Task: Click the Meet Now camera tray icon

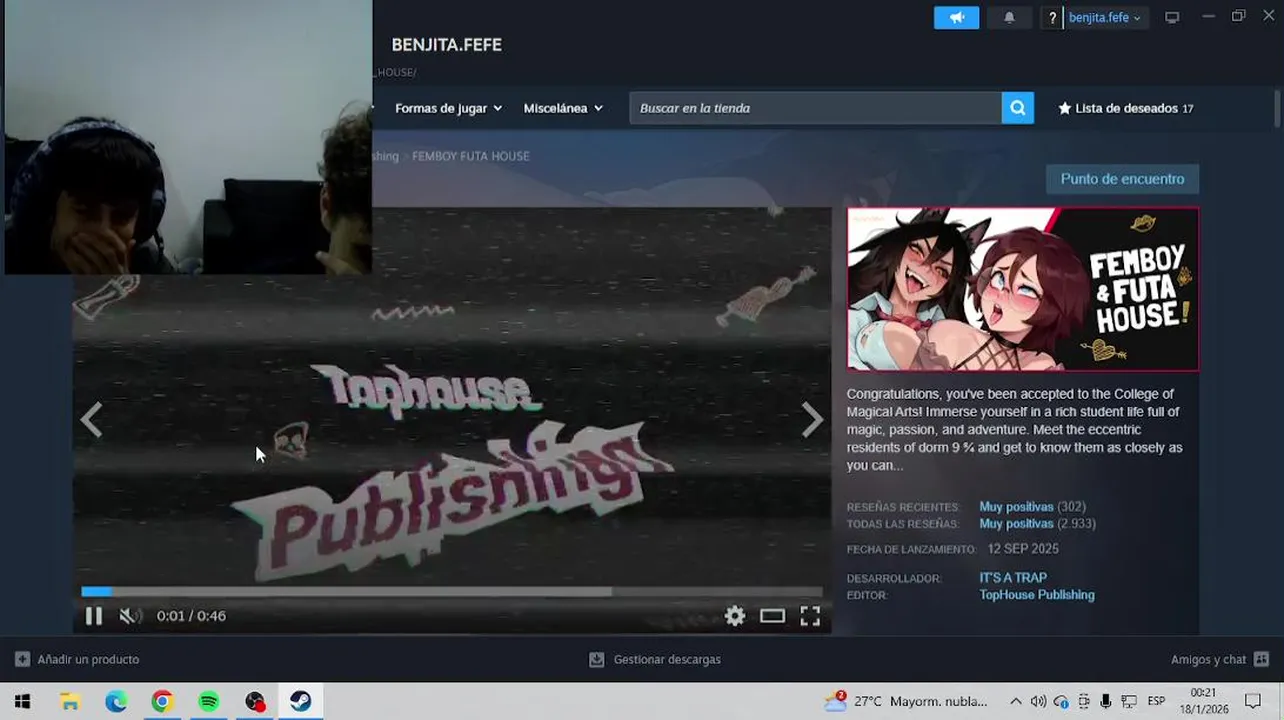Action: (x=1083, y=701)
